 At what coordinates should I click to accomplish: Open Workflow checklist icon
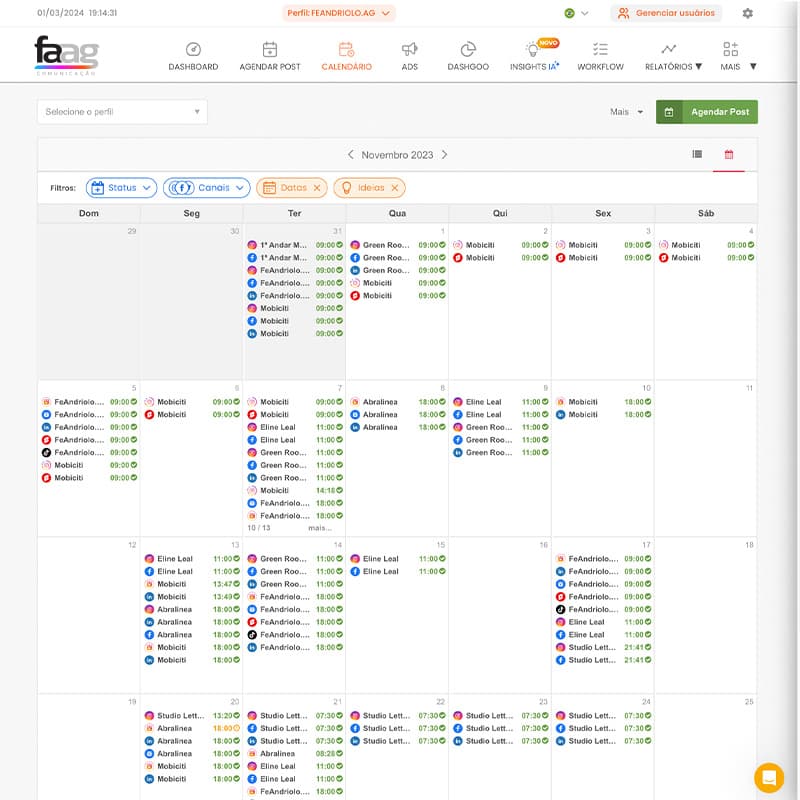click(x=600, y=49)
